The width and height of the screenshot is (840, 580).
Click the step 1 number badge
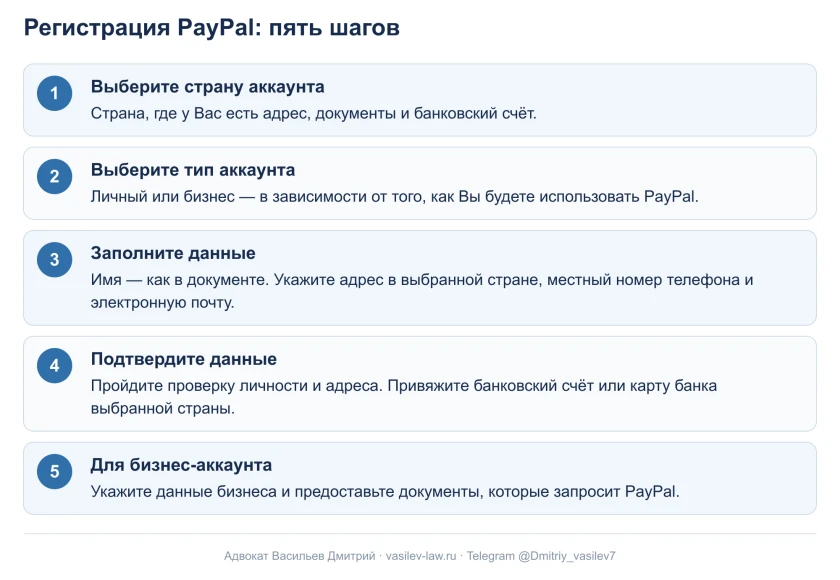click(x=55, y=93)
